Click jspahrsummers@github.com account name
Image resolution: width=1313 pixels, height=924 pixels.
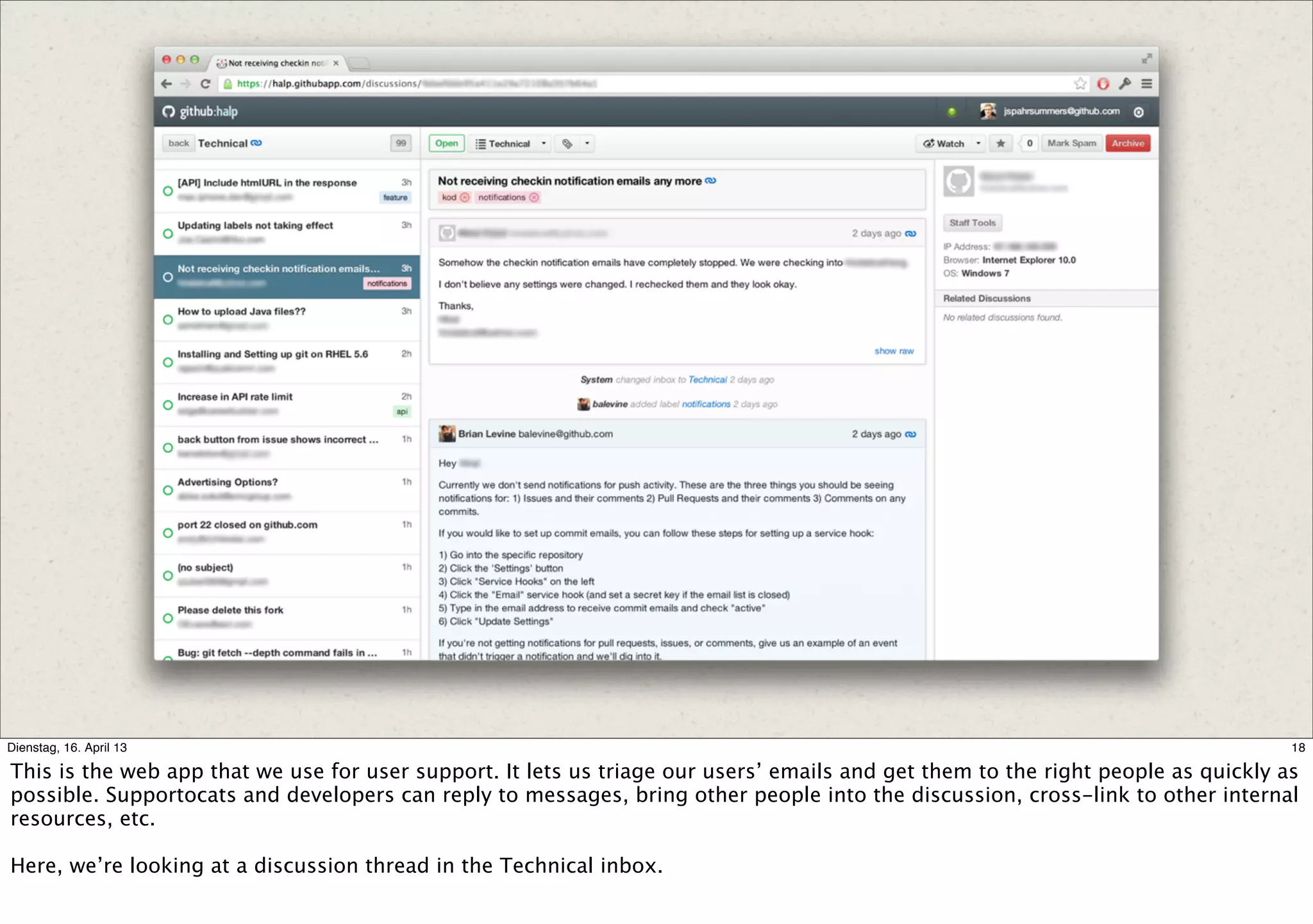coord(1062,111)
